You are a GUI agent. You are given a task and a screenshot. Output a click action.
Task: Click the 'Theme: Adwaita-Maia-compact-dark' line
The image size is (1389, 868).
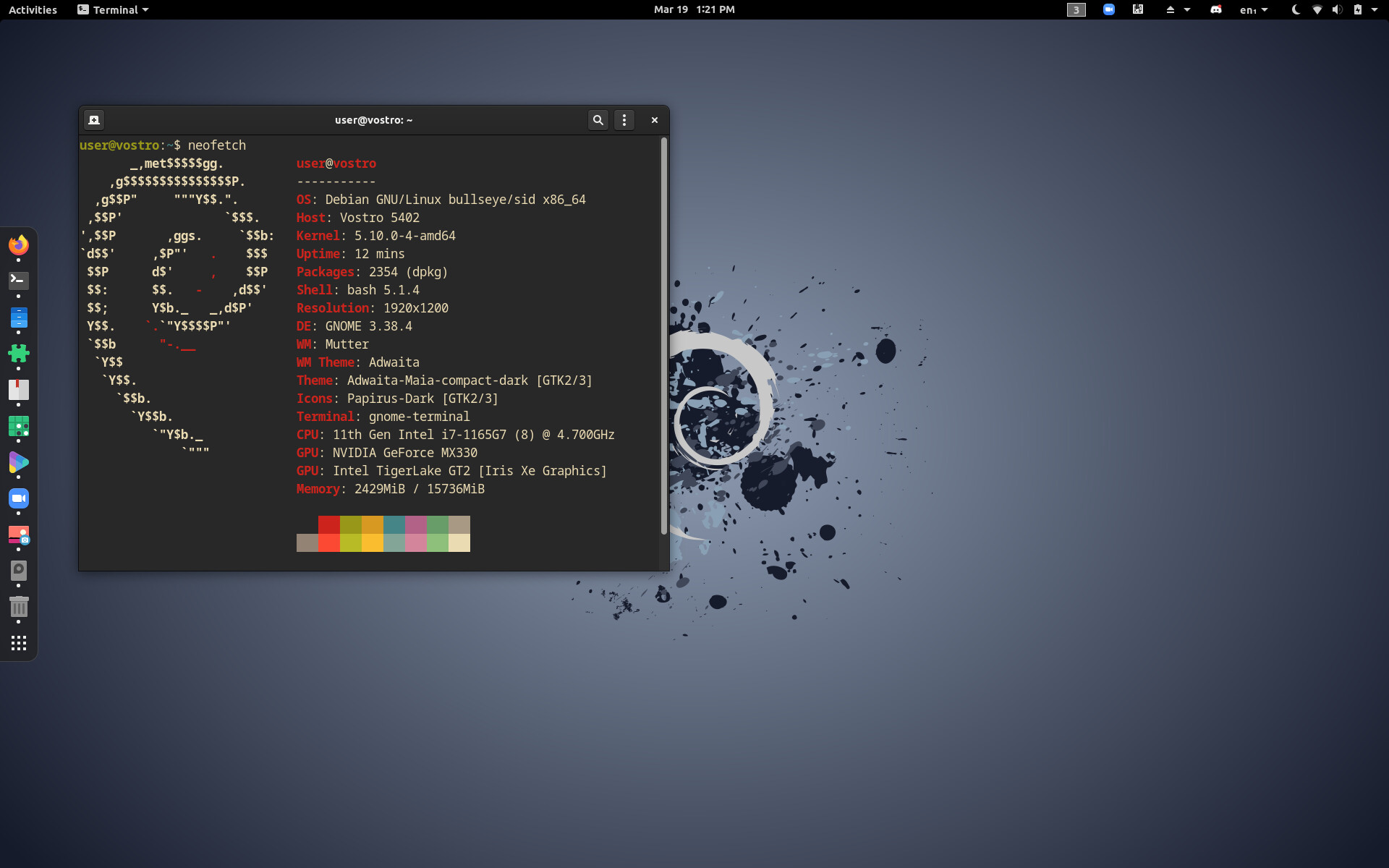(445, 380)
